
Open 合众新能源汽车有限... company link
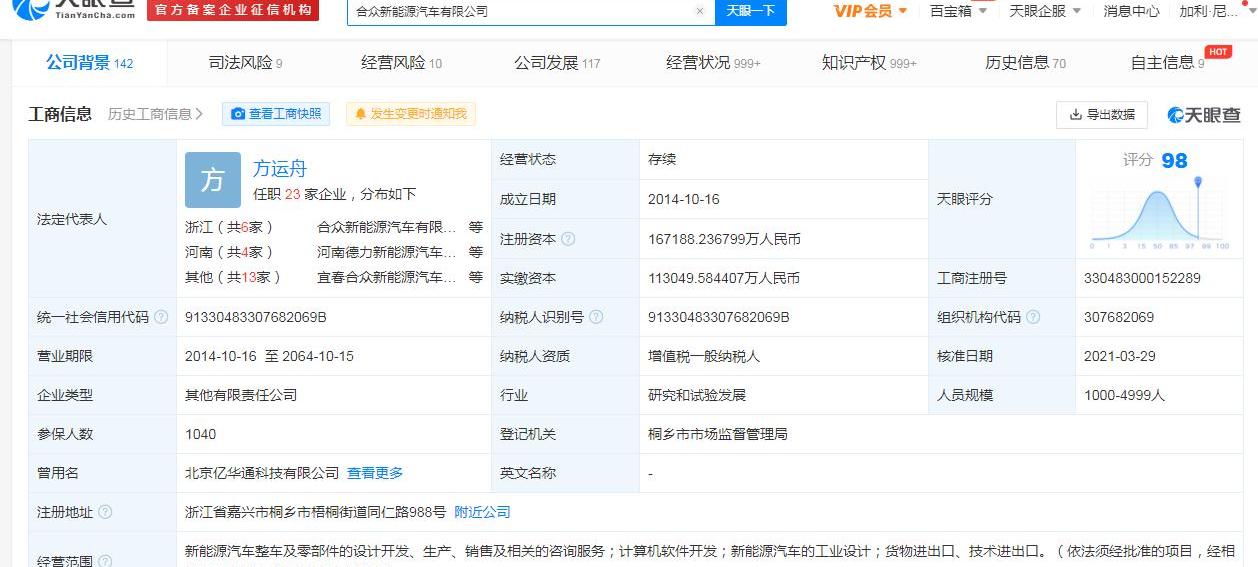click(387, 227)
